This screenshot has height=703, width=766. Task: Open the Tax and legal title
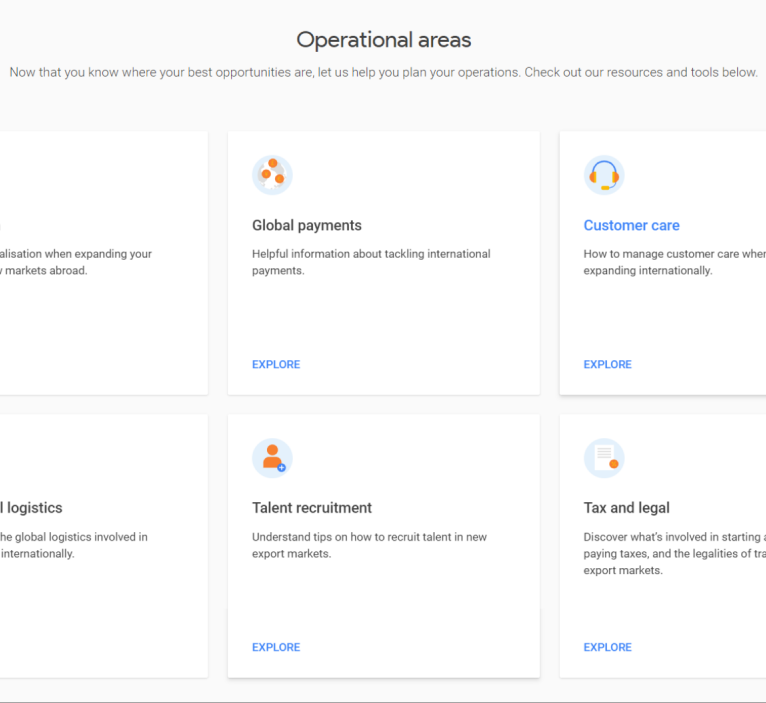tap(626, 508)
